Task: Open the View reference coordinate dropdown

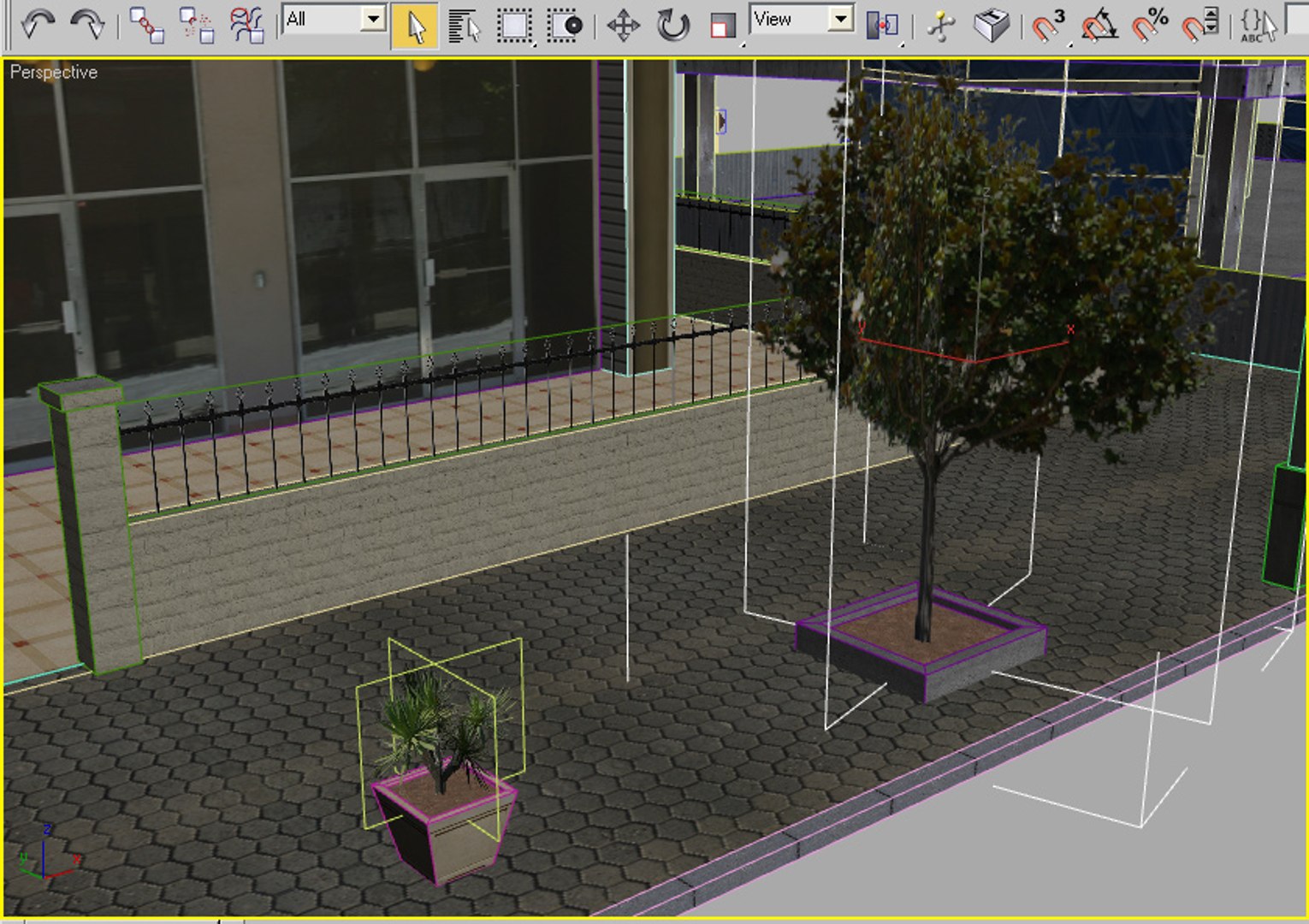Action: [x=802, y=19]
